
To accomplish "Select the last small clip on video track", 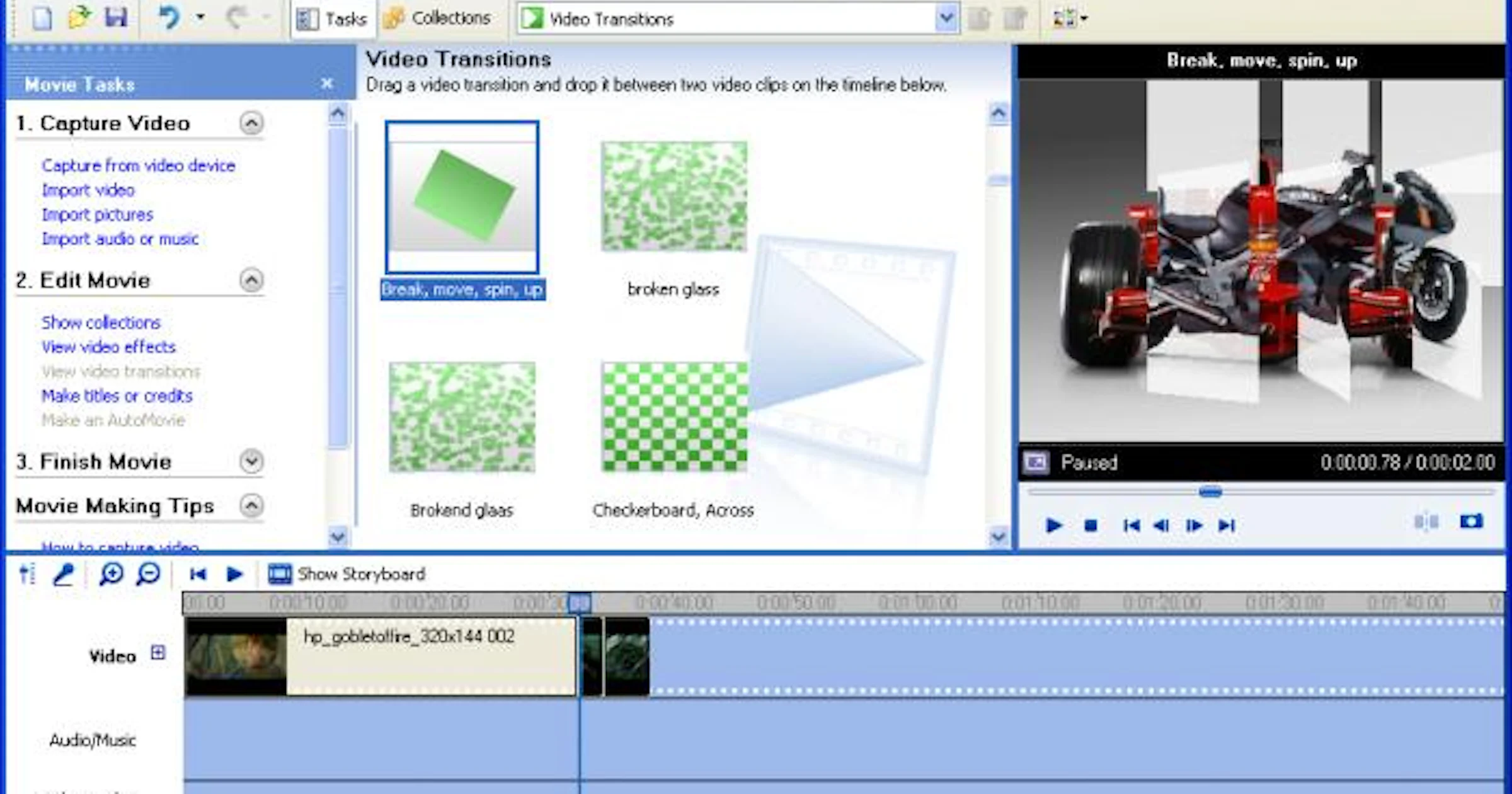I will click(627, 657).
